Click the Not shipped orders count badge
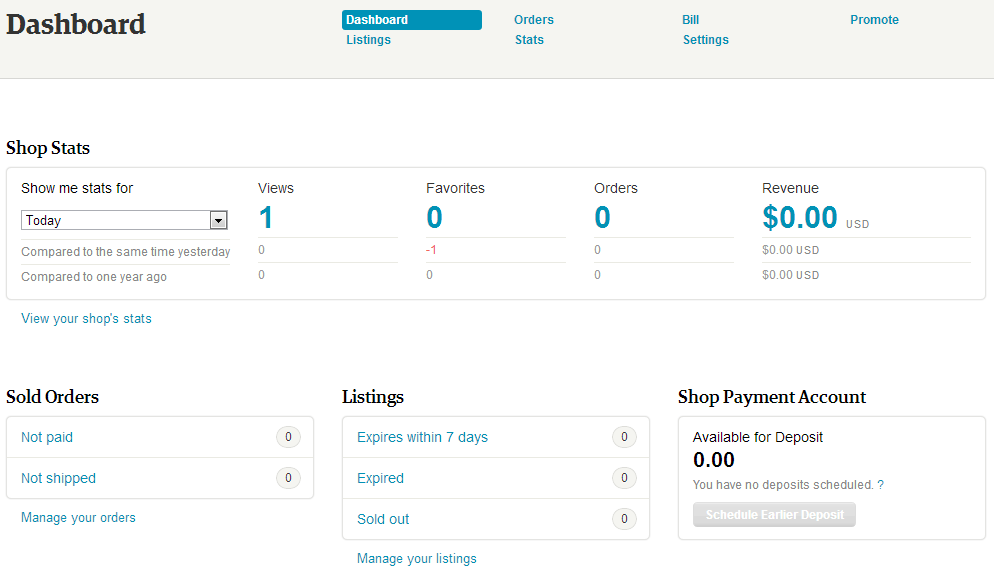 [288, 478]
